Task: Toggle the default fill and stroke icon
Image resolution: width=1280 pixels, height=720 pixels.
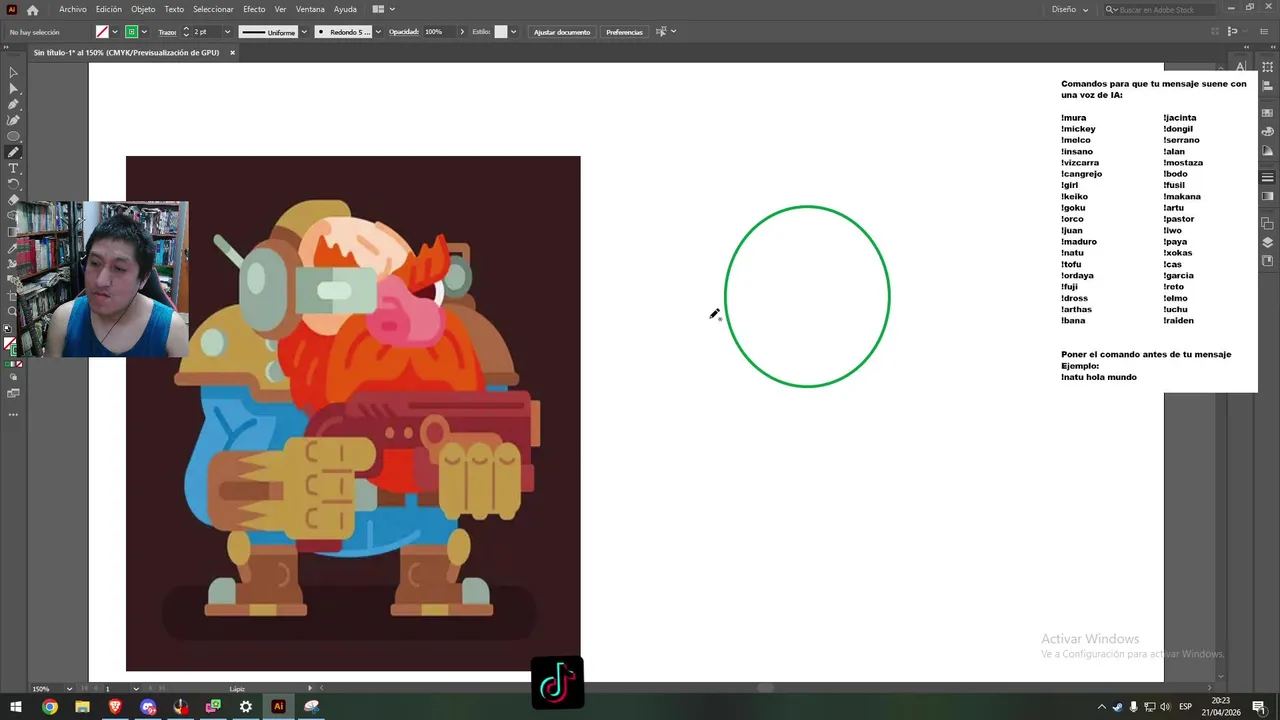Action: point(7,328)
